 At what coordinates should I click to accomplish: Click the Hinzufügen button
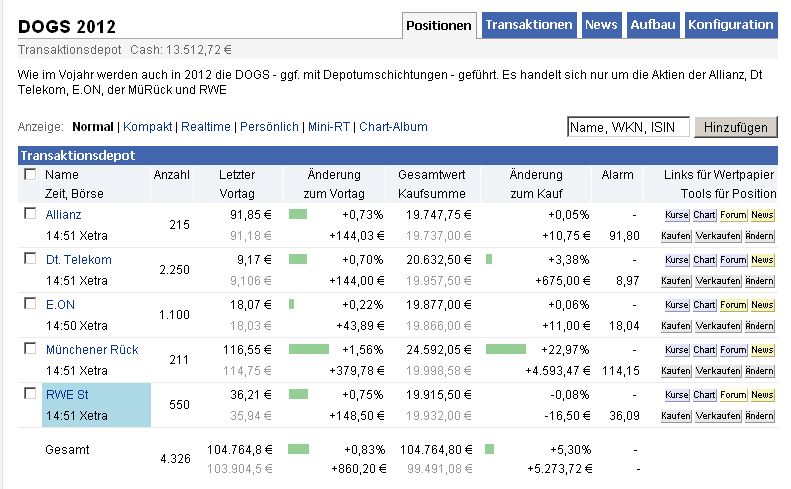point(736,127)
